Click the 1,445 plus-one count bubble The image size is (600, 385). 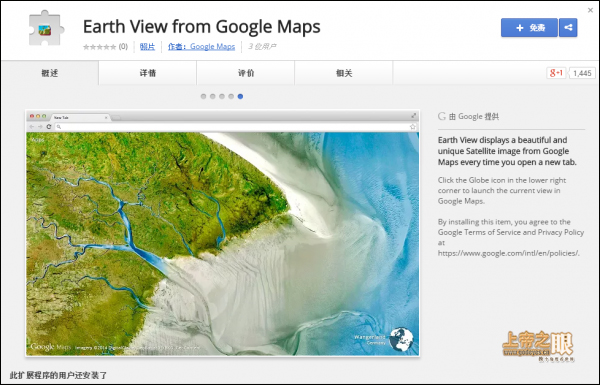click(x=582, y=73)
